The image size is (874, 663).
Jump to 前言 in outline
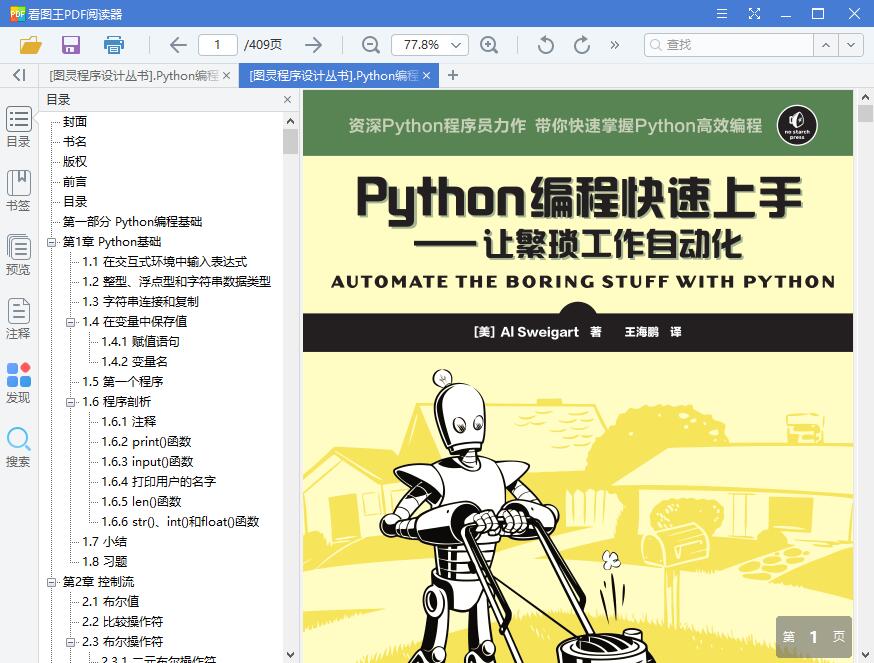pyautogui.click(x=75, y=182)
